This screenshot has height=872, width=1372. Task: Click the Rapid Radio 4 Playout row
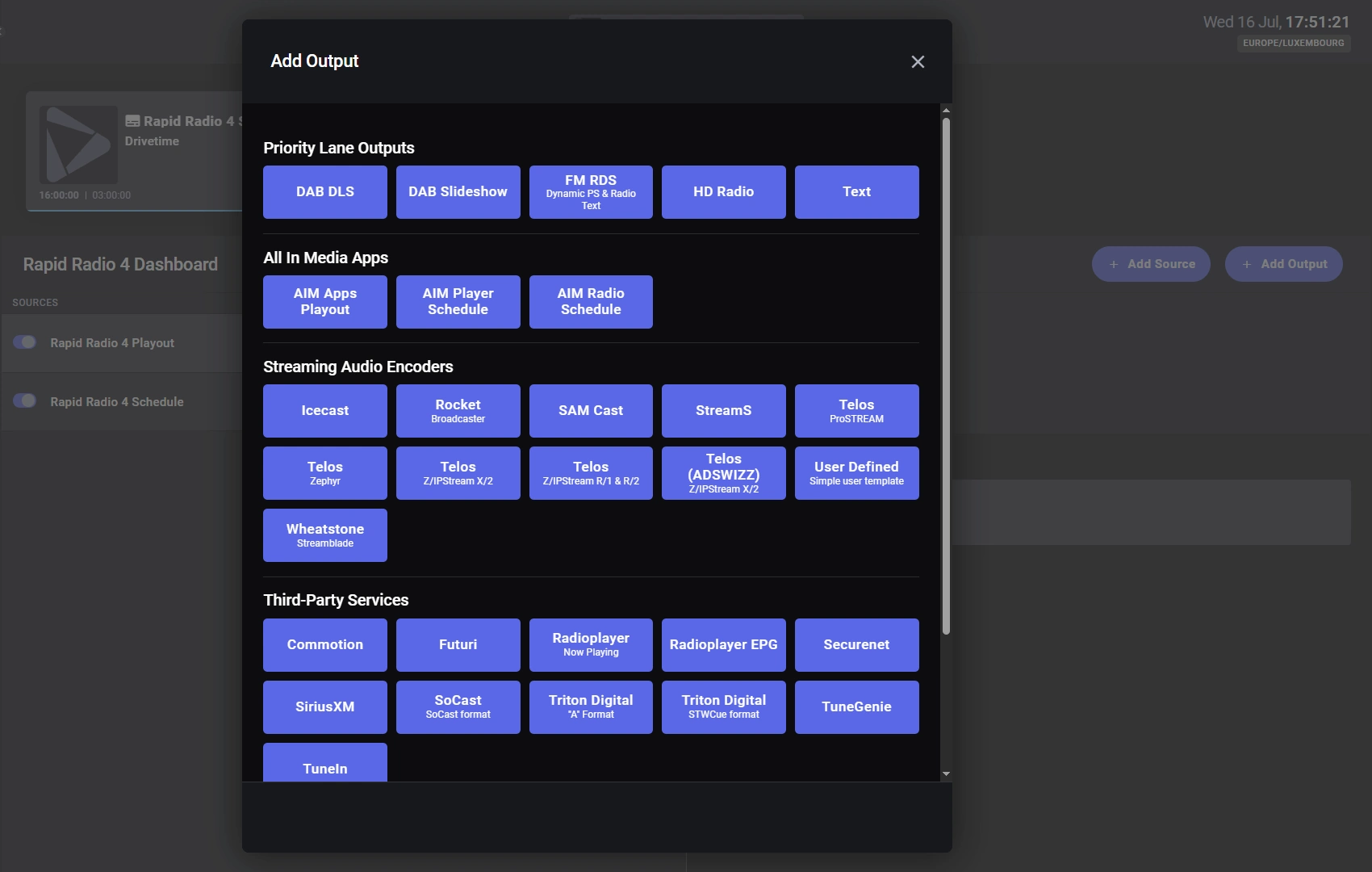tap(122, 343)
